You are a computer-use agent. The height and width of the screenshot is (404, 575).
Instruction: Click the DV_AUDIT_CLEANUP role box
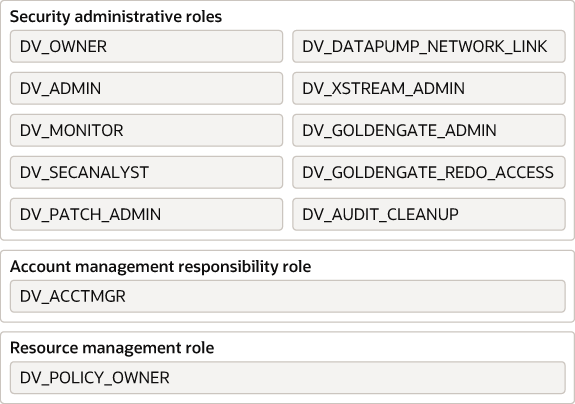(x=429, y=214)
